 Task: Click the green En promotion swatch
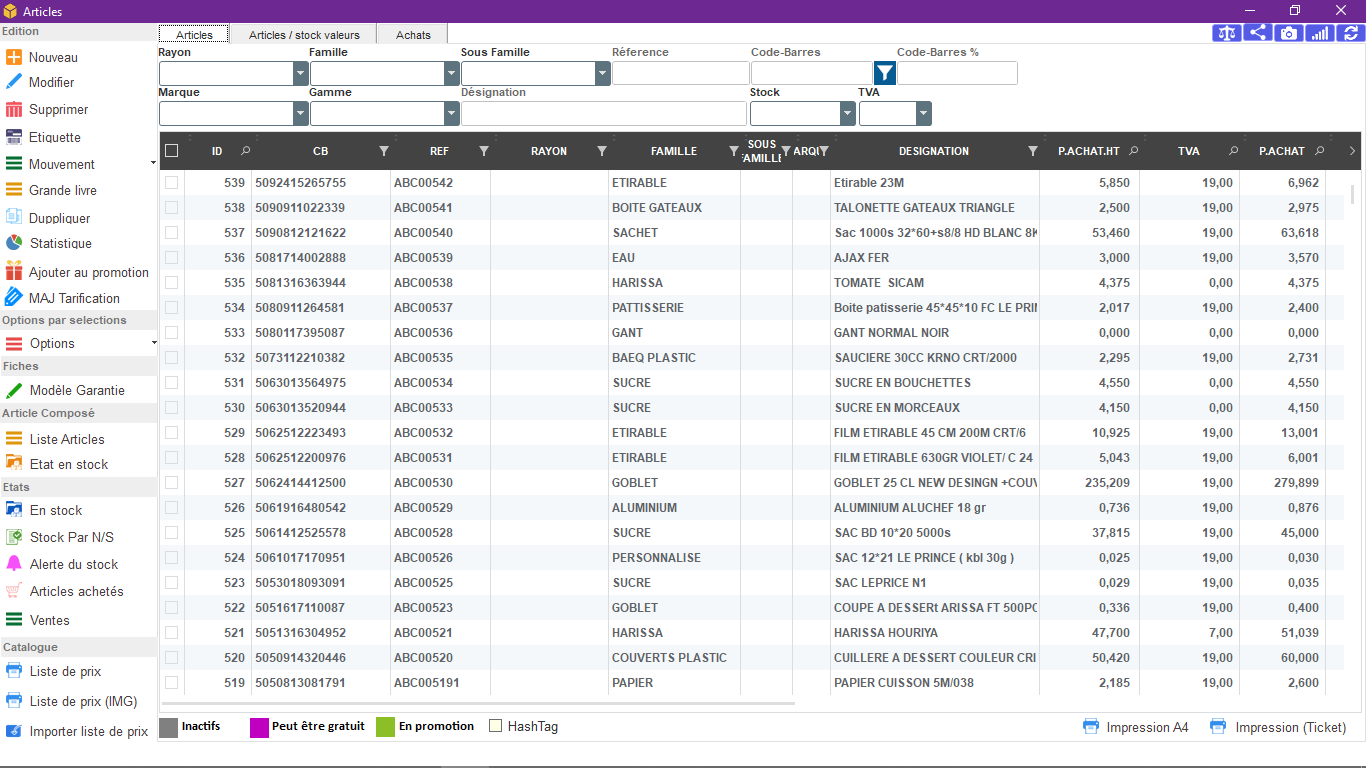(386, 727)
